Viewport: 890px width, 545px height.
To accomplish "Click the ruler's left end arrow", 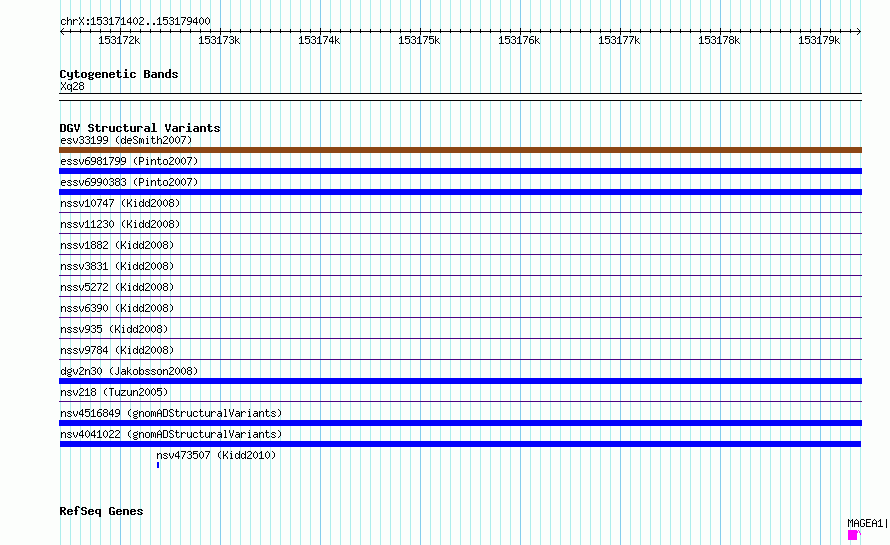I will pos(62,31).
